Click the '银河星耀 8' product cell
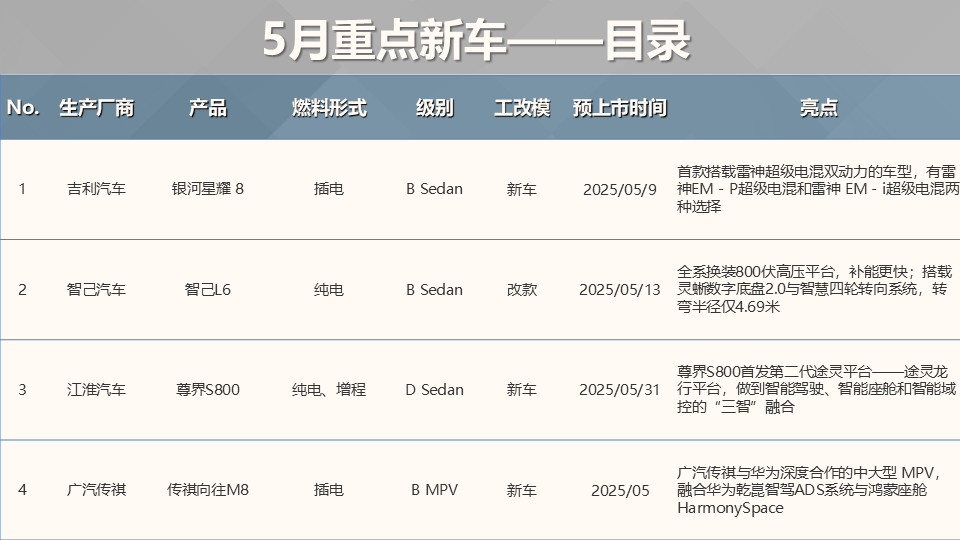Image resolution: width=960 pixels, height=540 pixels. 208,189
